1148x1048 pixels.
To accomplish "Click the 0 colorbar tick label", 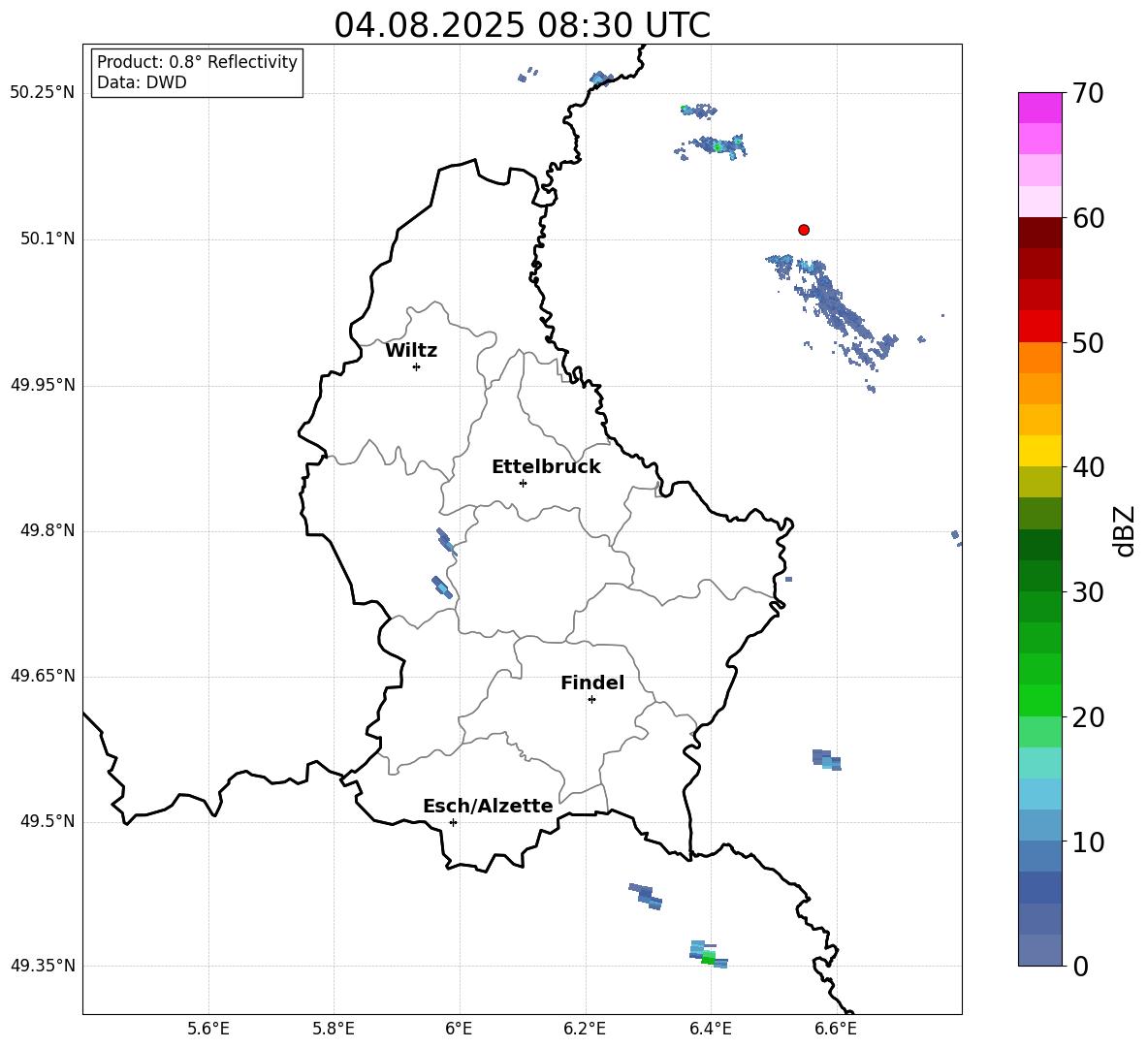I will pos(1080,967).
